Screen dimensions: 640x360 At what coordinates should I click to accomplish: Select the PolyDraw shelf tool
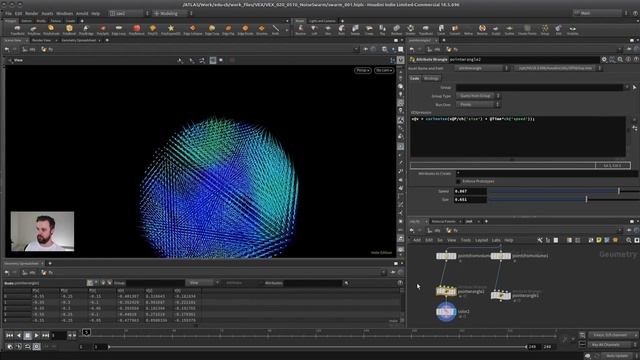point(34,29)
